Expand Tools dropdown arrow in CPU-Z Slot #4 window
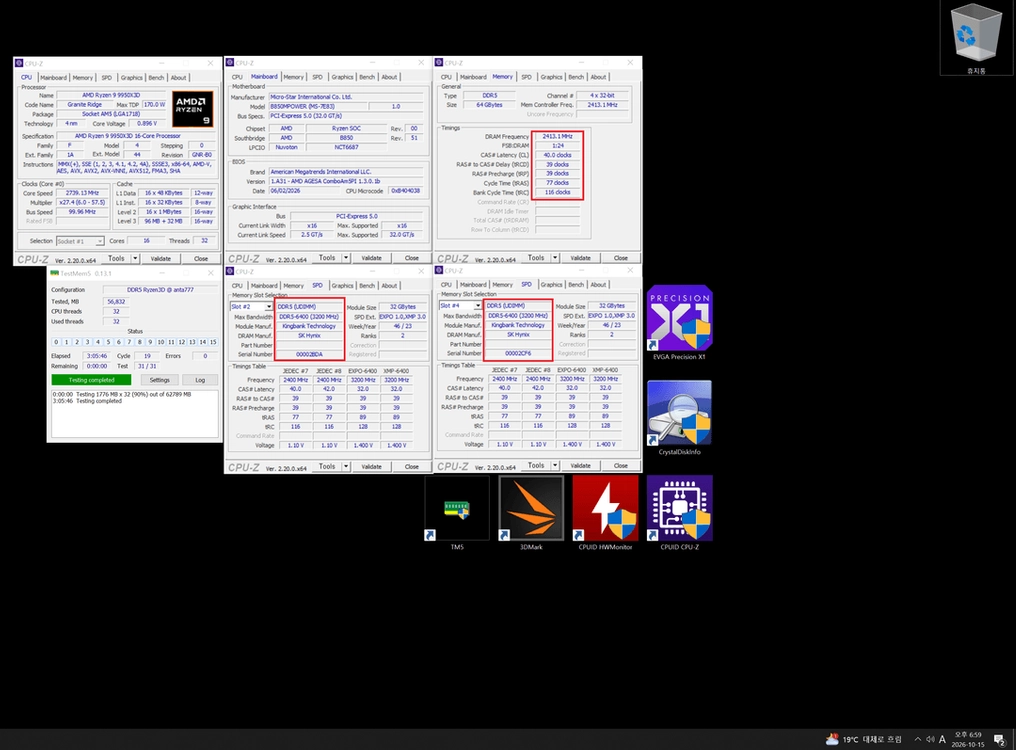This screenshot has width=1016, height=750. pyautogui.click(x=555, y=465)
